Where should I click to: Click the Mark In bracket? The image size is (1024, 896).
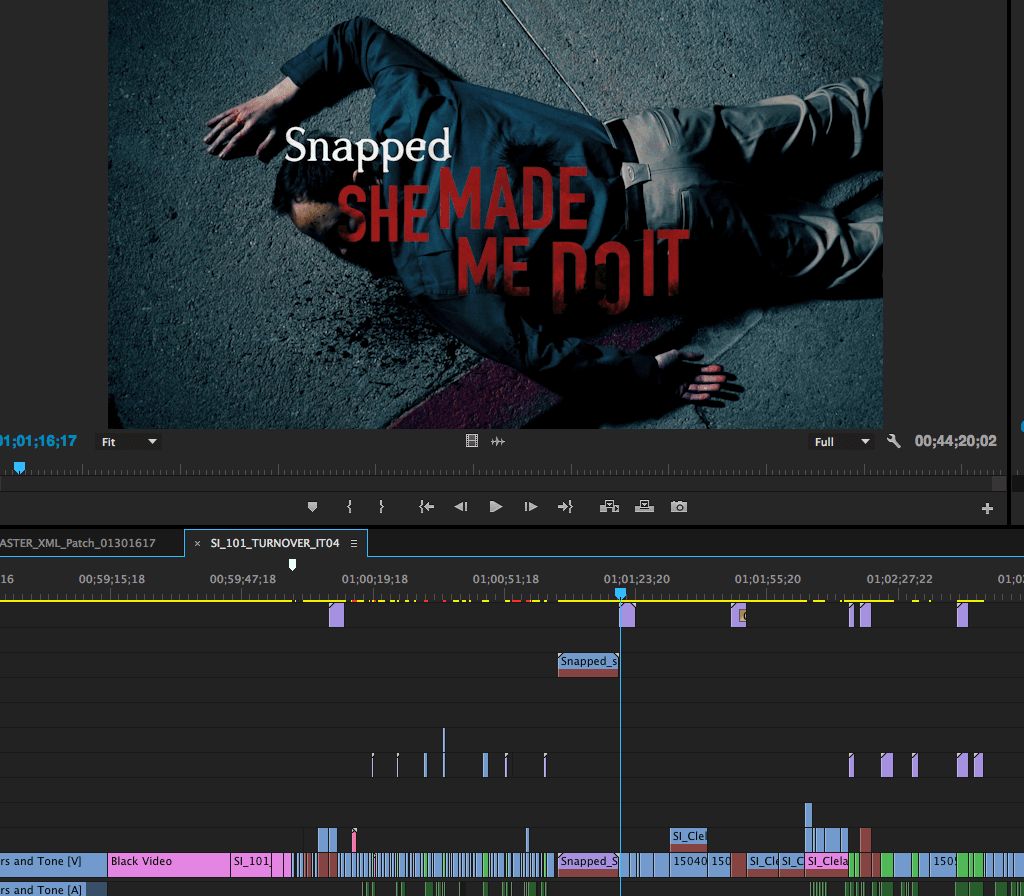coord(349,507)
